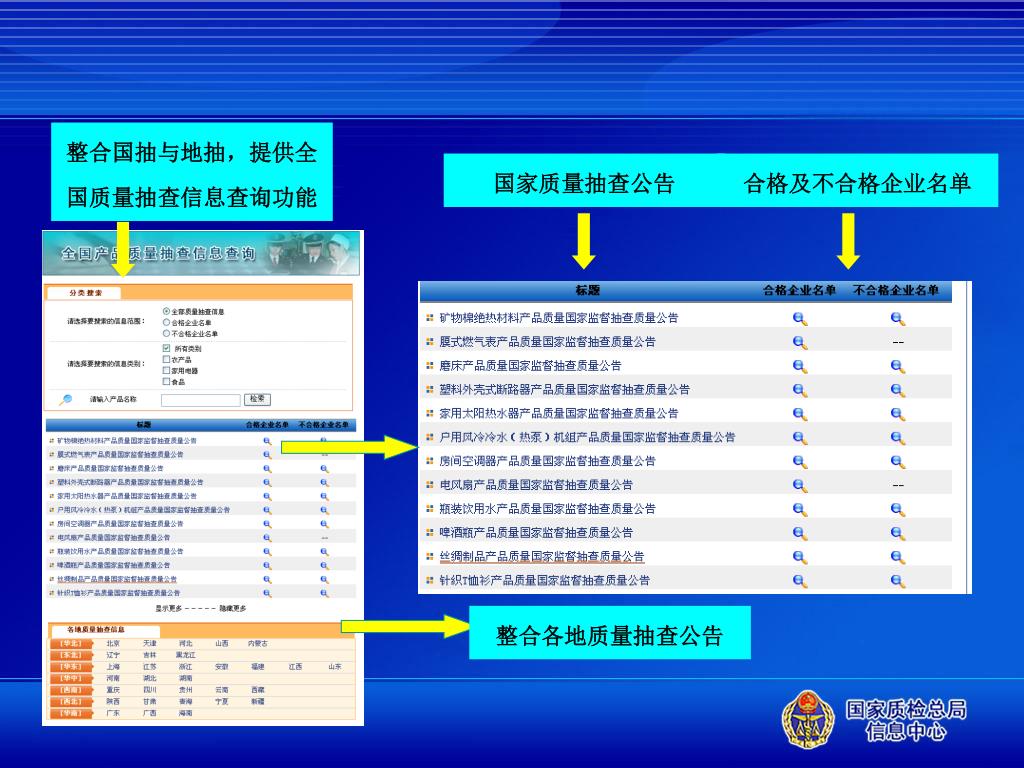Open the 北京 province link

pos(113,643)
